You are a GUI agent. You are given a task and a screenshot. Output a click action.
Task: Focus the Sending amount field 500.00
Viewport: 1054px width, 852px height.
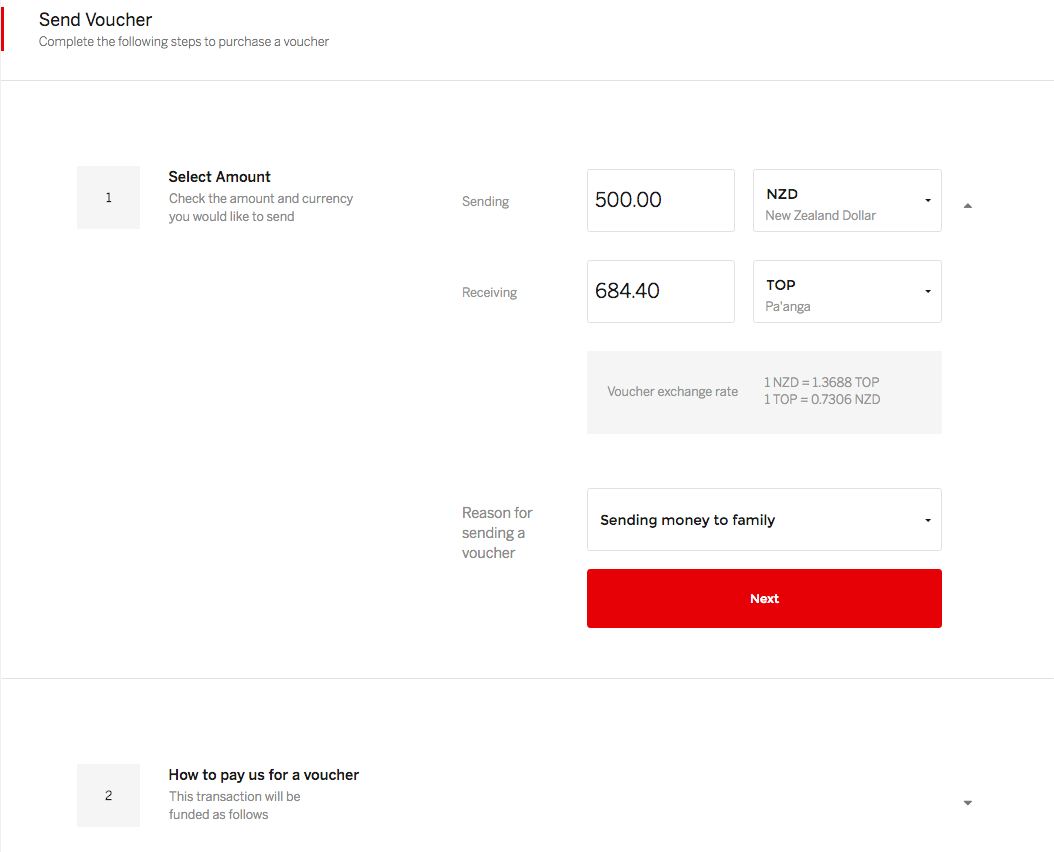(660, 200)
